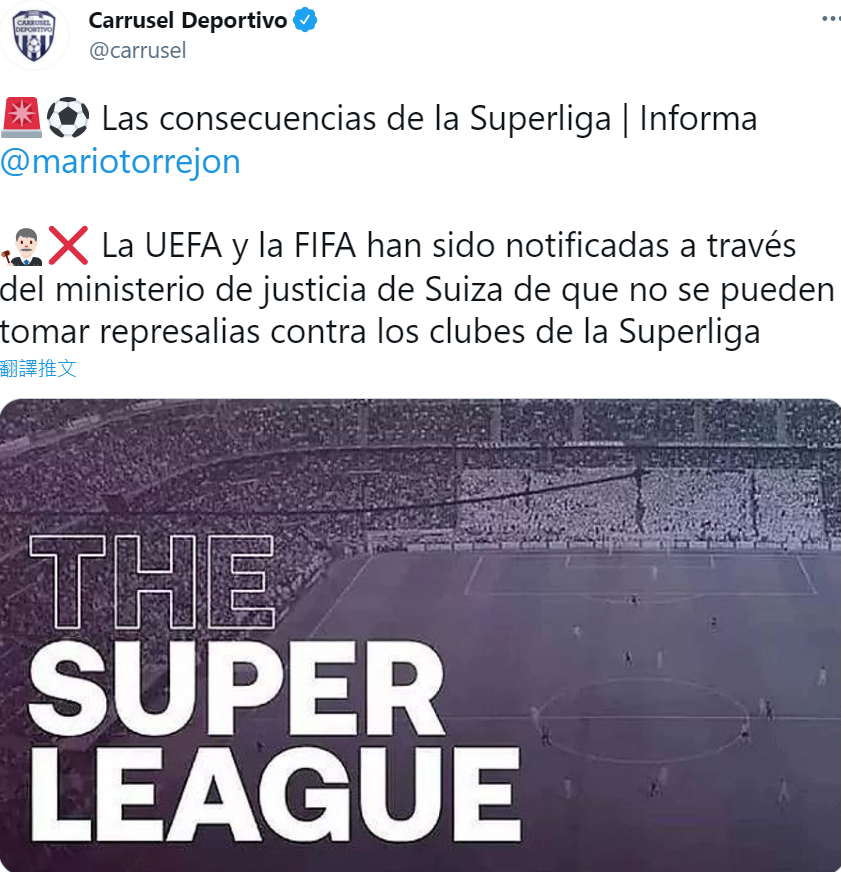Click the tweet text about UEFA y la FIFA

point(417,289)
